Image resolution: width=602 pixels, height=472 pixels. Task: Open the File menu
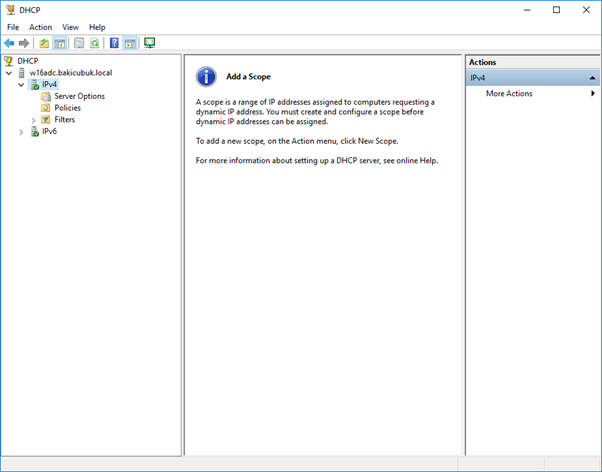13,27
